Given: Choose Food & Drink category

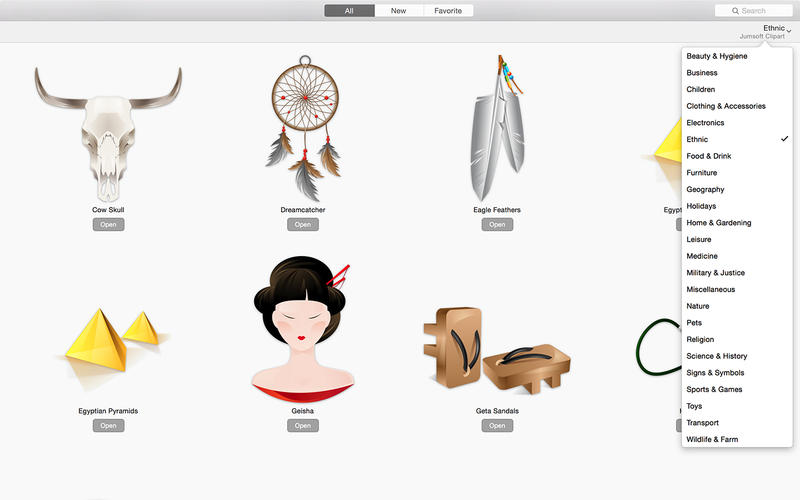Looking at the screenshot, I should (x=737, y=156).
